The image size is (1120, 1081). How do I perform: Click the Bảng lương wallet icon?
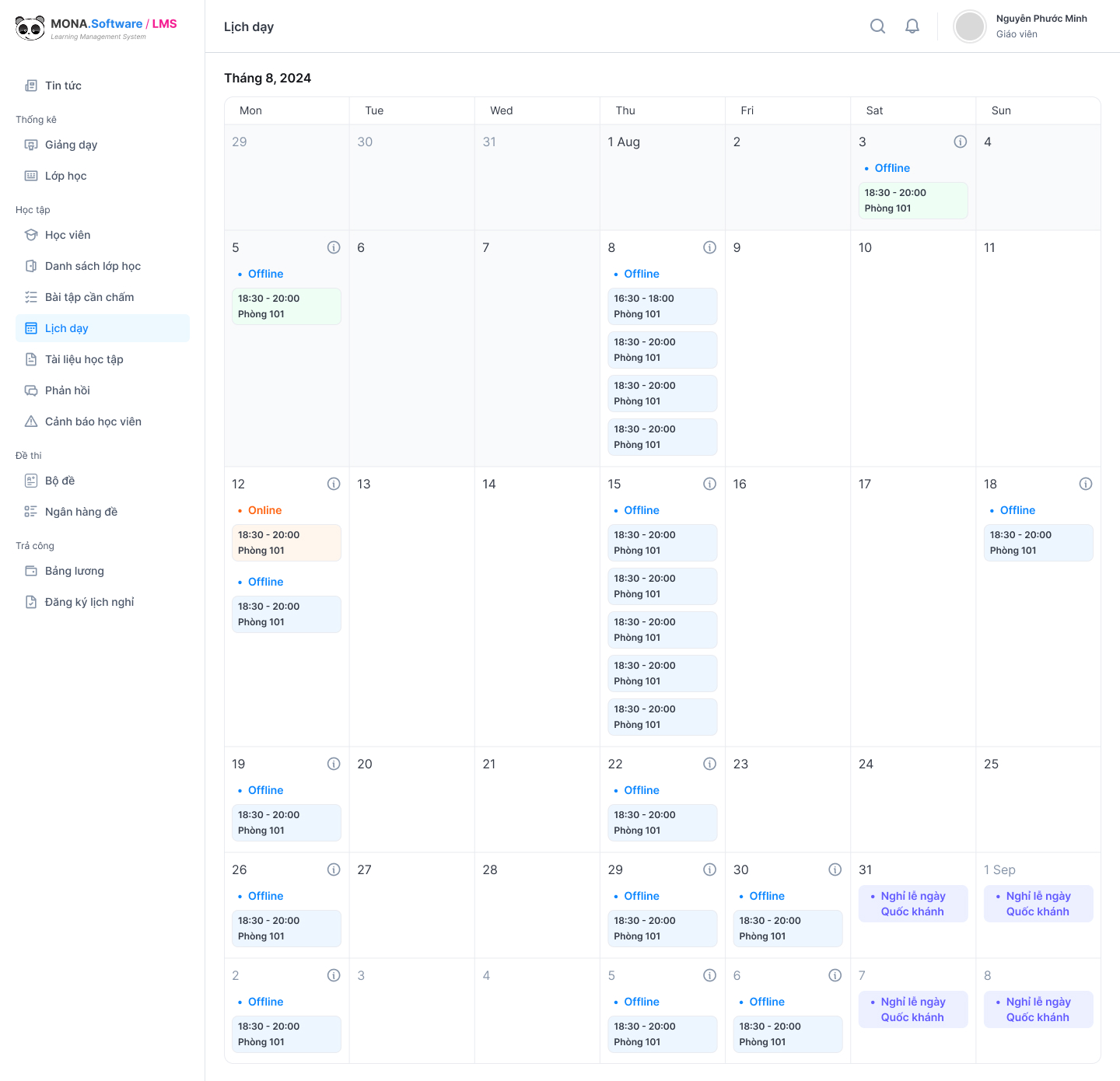pyautogui.click(x=31, y=571)
